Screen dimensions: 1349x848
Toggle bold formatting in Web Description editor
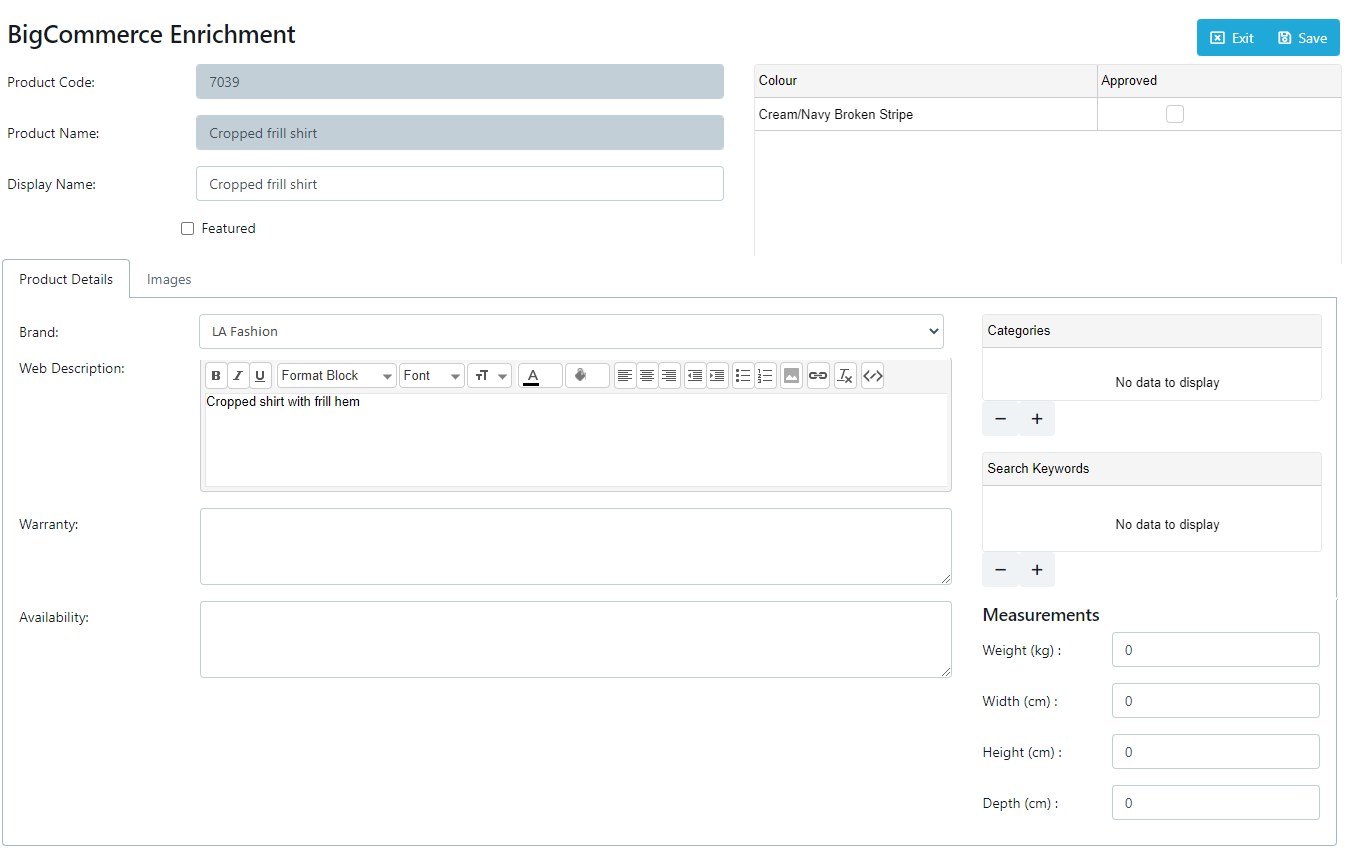pyautogui.click(x=216, y=376)
